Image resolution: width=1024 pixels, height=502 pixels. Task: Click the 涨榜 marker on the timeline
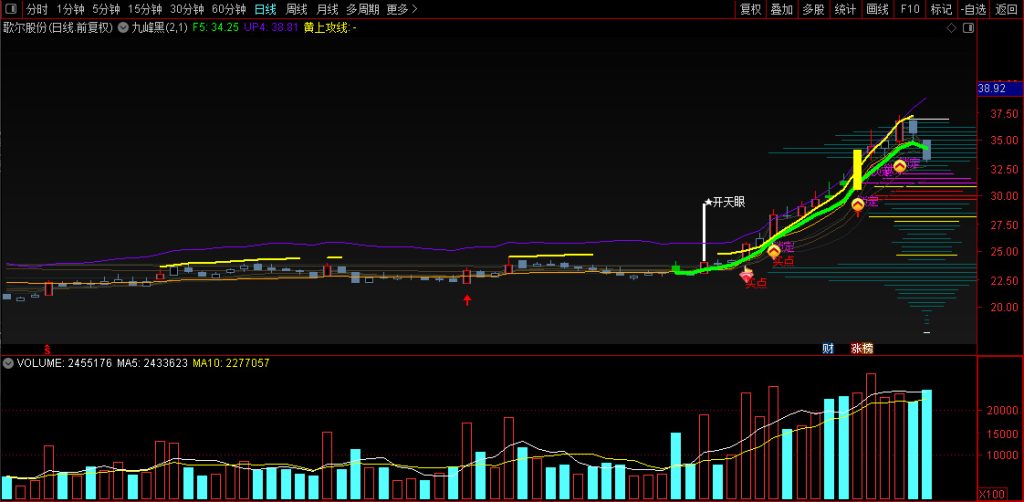(x=861, y=348)
